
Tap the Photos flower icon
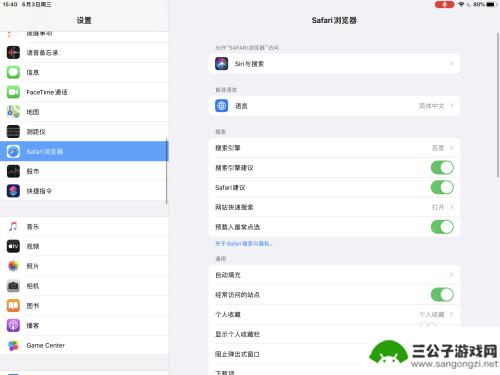coord(13,266)
